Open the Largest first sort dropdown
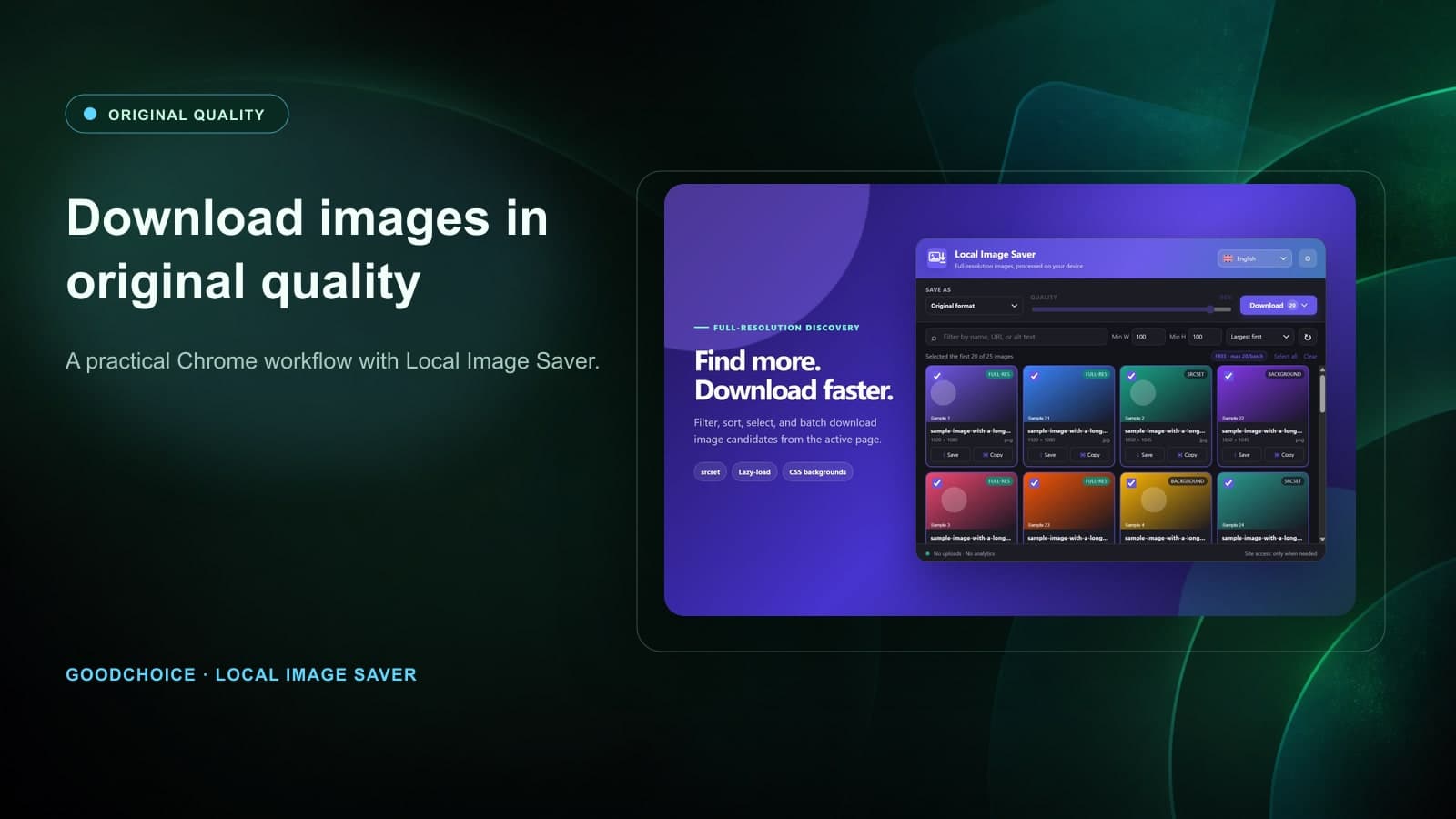 point(1259,337)
